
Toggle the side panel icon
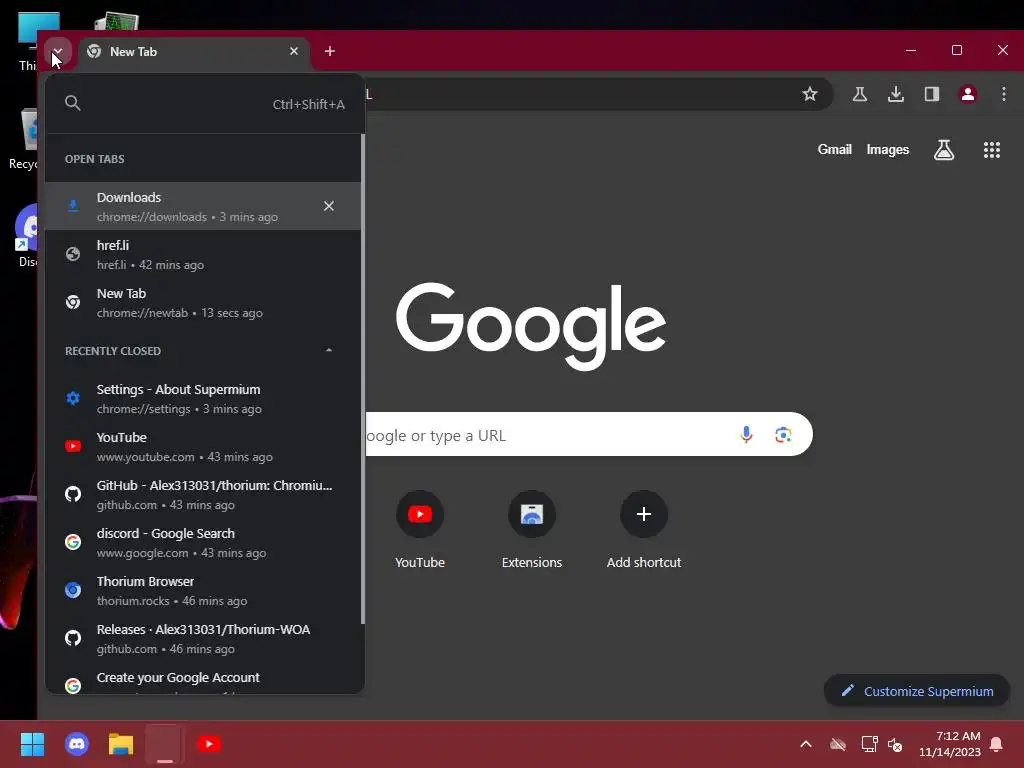click(932, 94)
